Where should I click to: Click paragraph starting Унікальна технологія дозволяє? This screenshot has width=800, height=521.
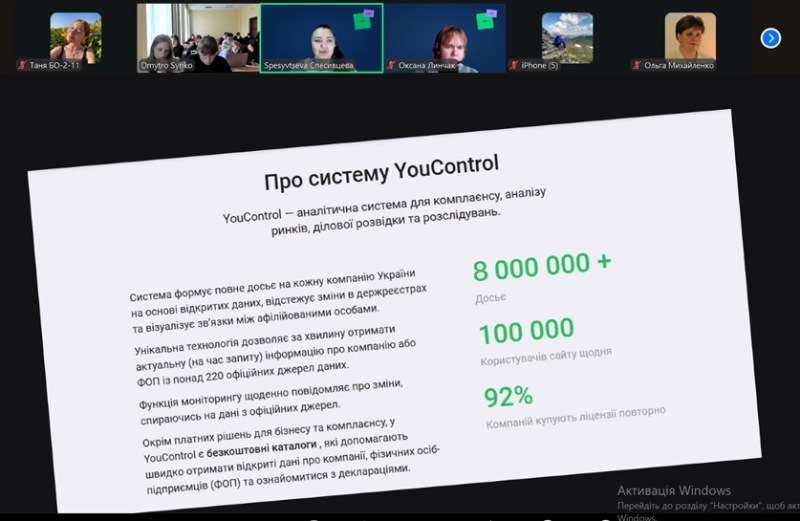[276, 355]
